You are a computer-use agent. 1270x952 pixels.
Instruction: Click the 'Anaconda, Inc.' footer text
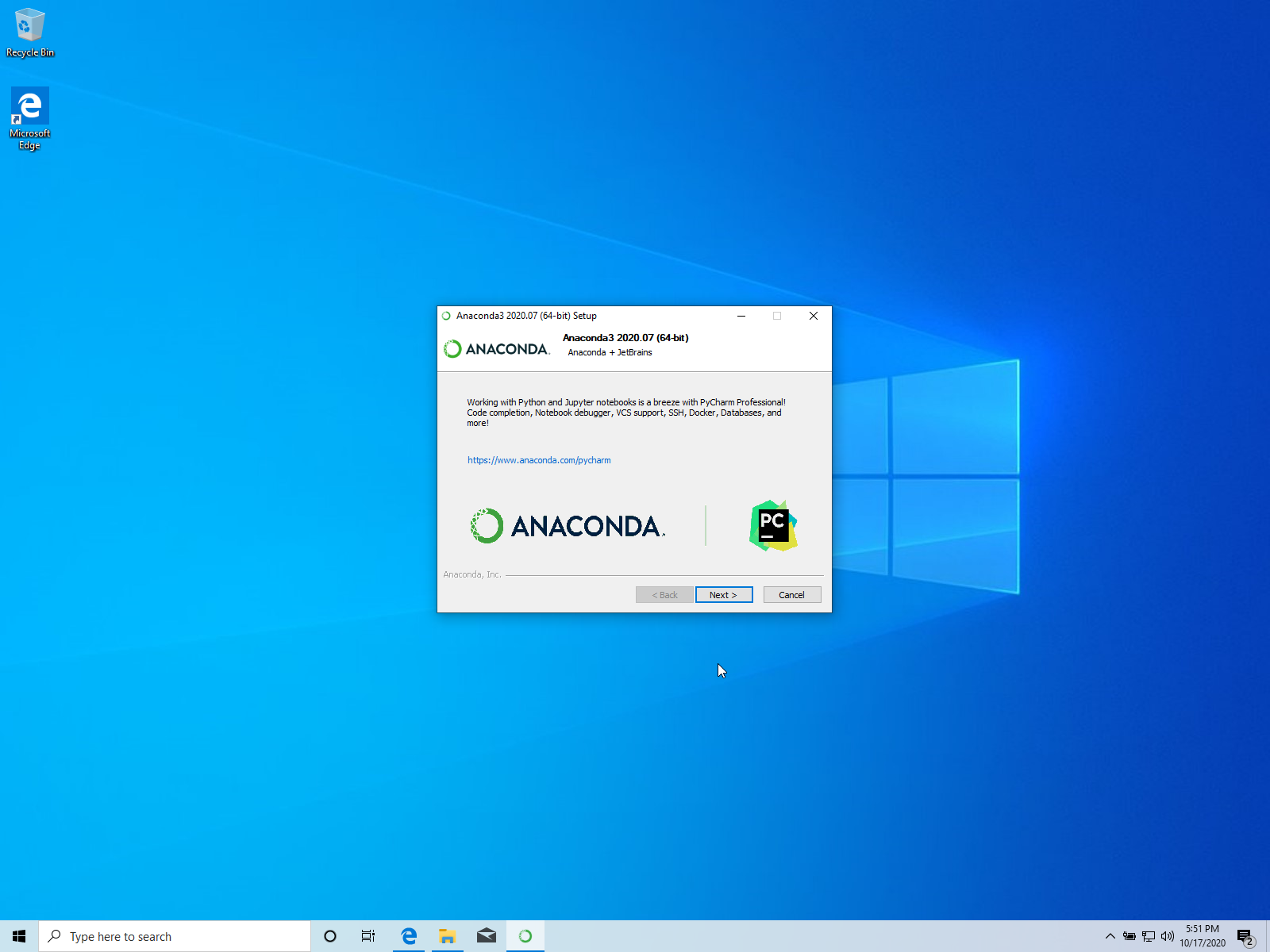472,574
